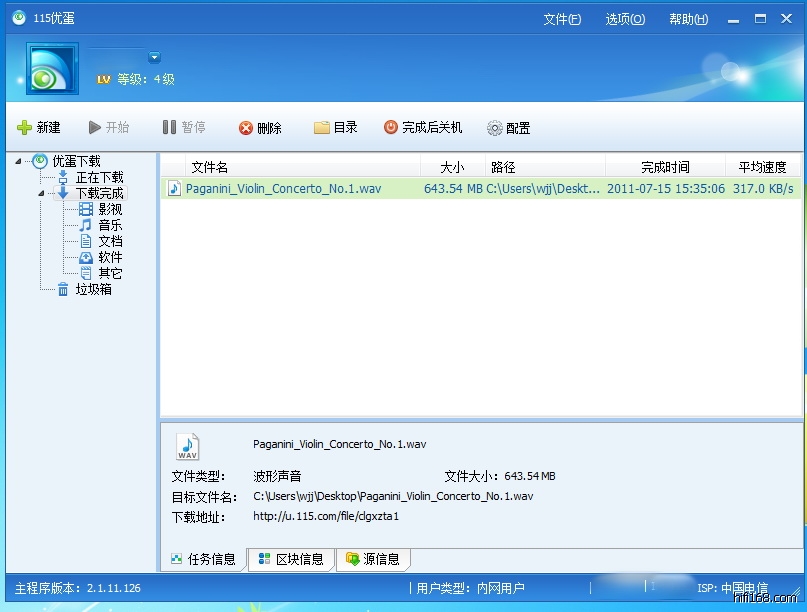Open the user account dropdown arrow

[154, 57]
